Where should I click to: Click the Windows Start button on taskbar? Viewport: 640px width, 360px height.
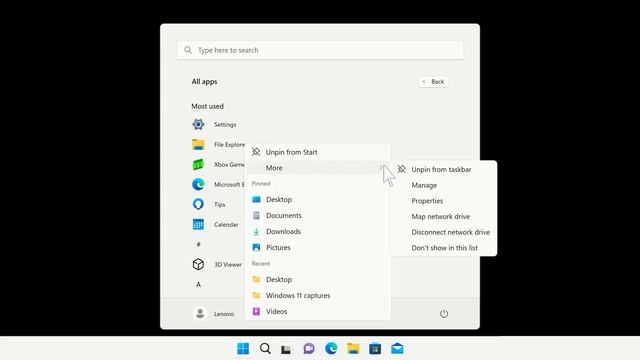click(243, 349)
